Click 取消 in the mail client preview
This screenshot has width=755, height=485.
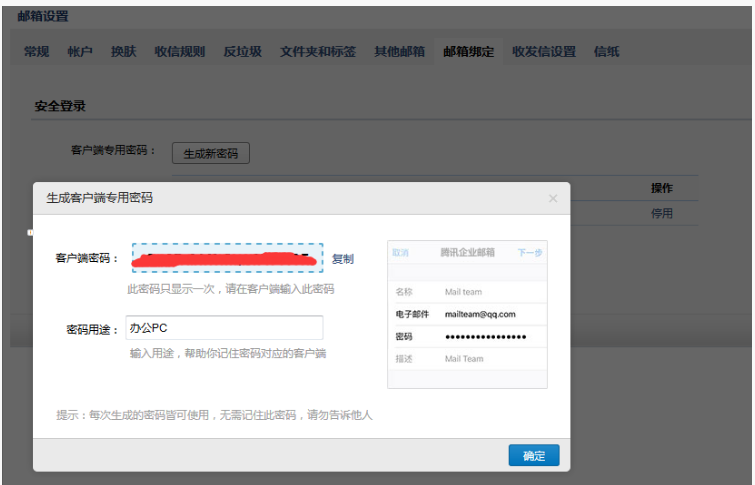click(401, 253)
